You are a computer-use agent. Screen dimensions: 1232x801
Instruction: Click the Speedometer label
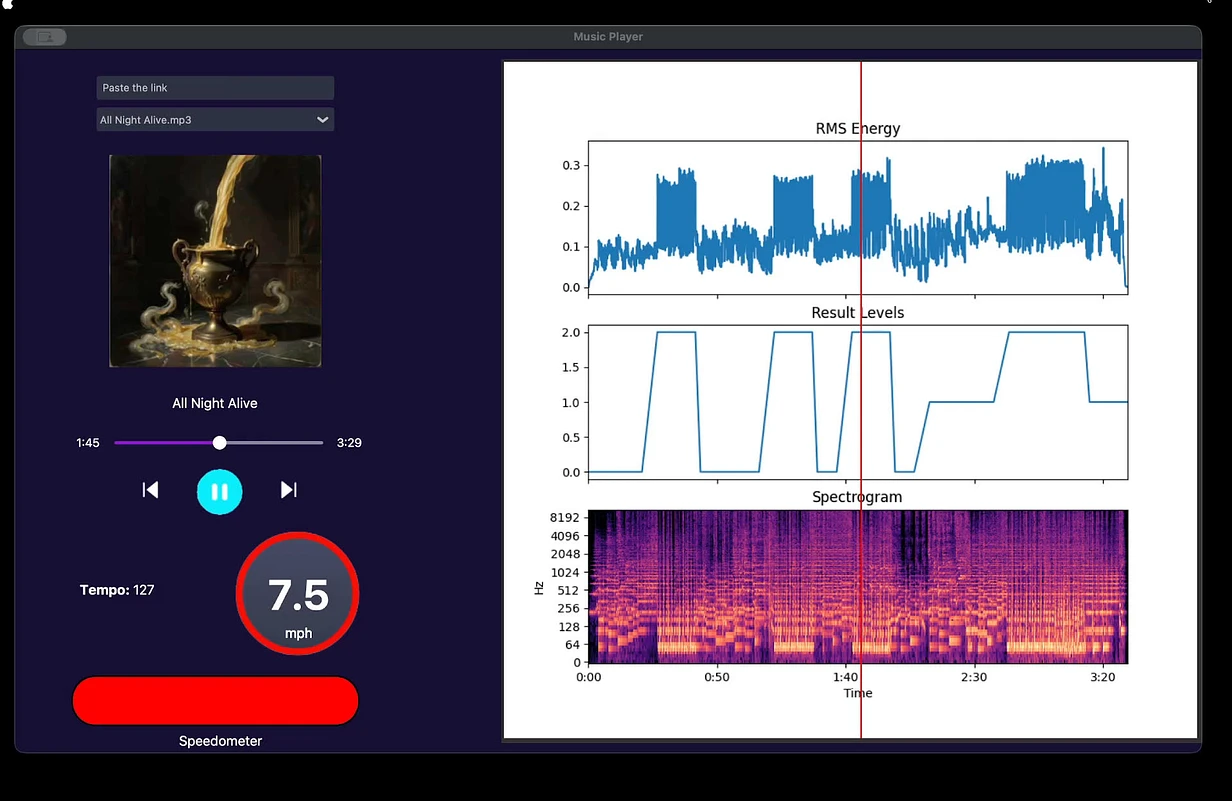coord(220,741)
